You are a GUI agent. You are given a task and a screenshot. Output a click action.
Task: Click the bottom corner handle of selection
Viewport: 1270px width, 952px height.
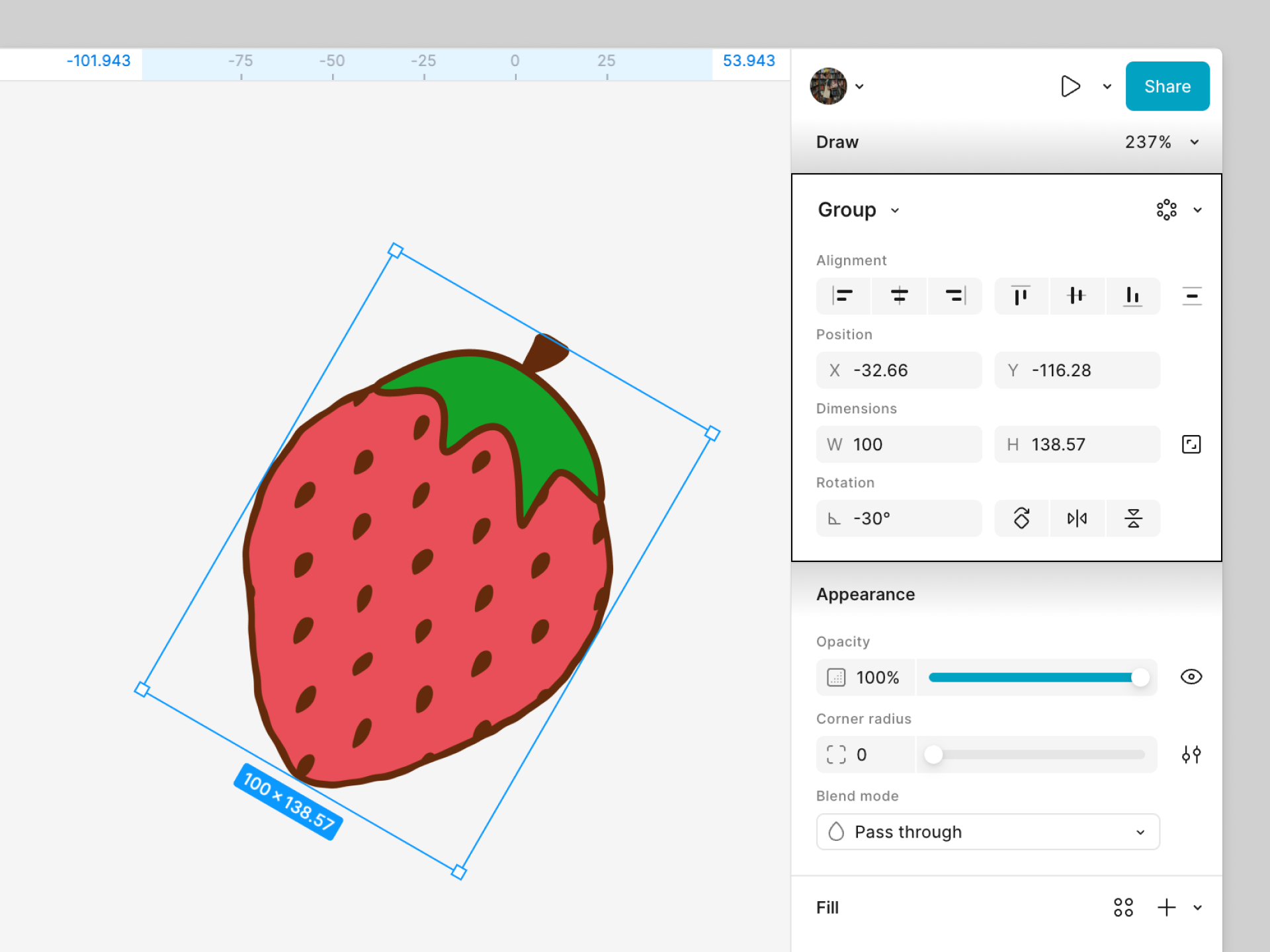(x=458, y=872)
